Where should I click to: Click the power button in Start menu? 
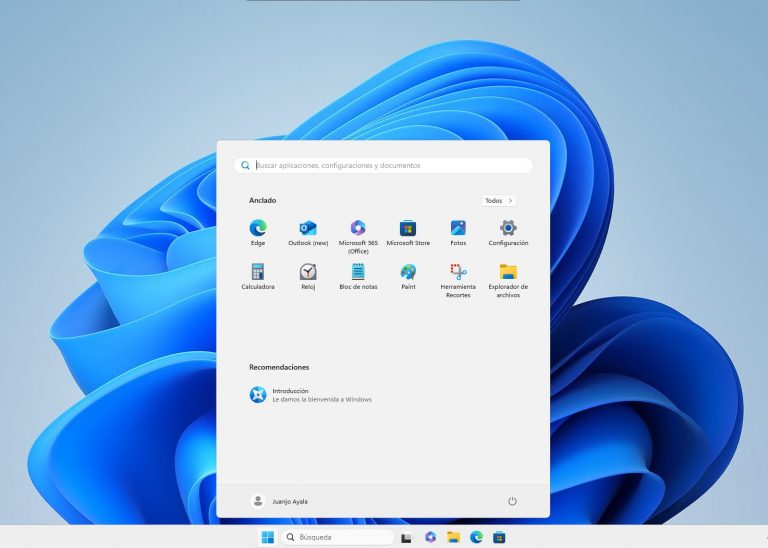coord(512,501)
